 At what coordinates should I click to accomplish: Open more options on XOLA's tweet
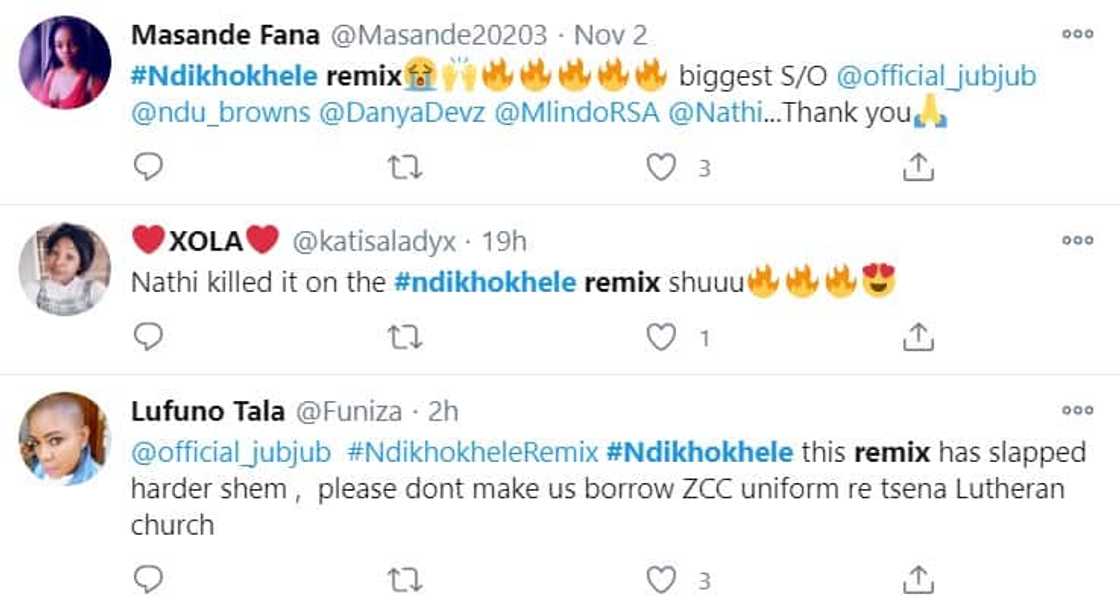pyautogui.click(x=1077, y=240)
